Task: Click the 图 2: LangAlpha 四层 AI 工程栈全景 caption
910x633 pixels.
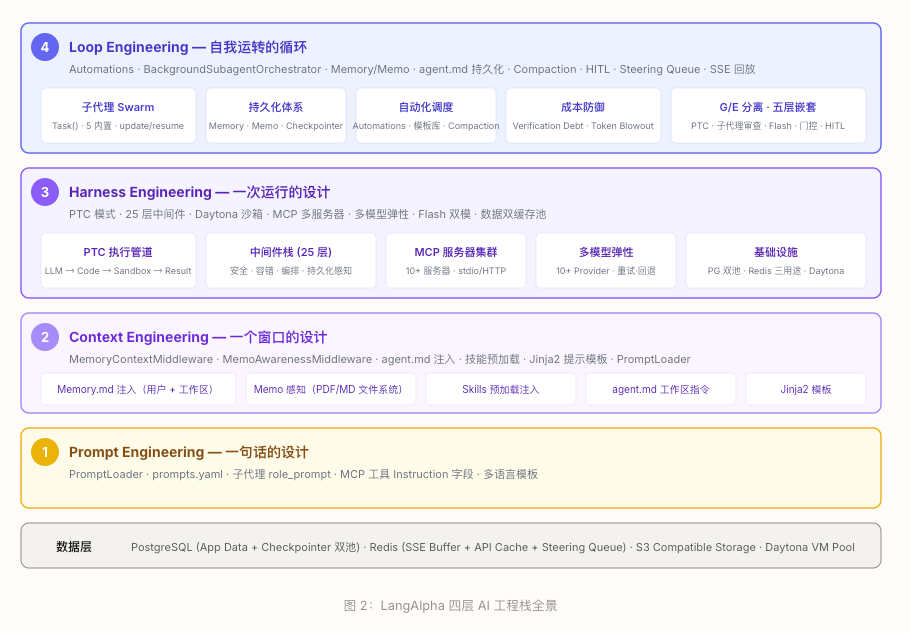Action: [450, 606]
